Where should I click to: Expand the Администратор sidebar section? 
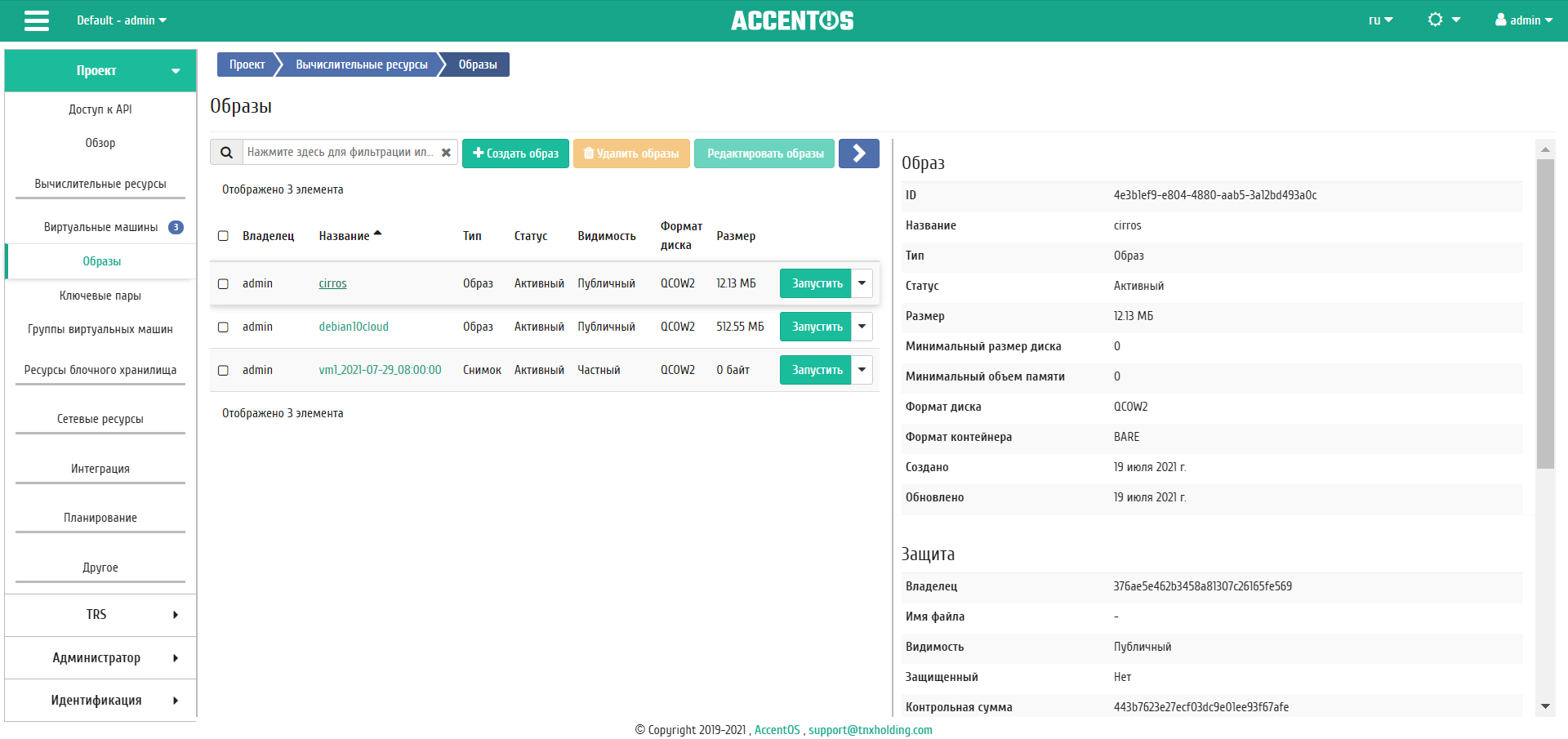[x=100, y=657]
